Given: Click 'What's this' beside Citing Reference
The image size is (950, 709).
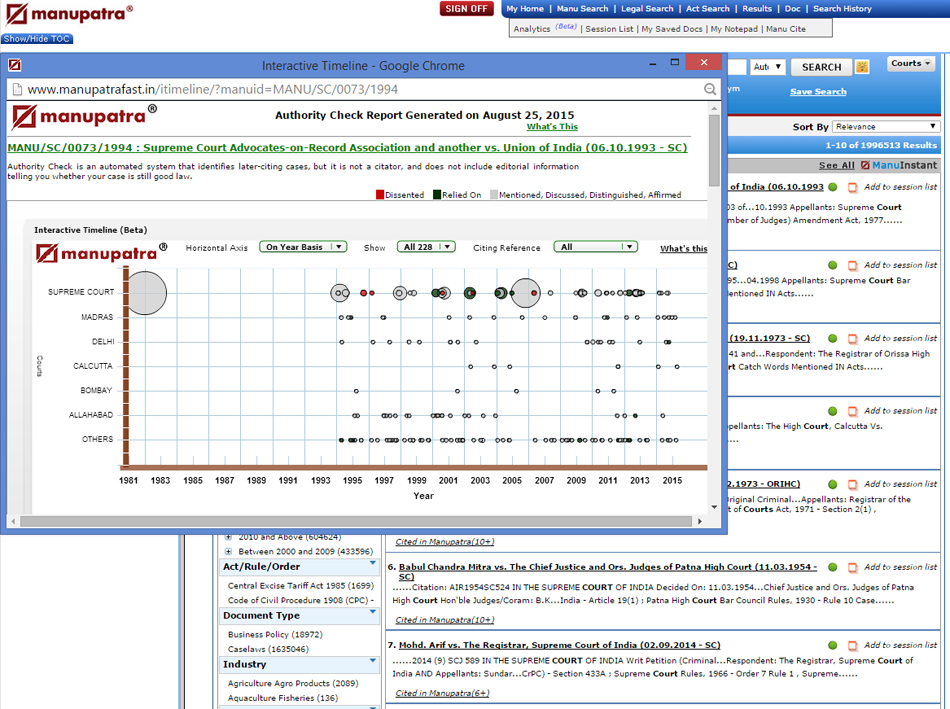Looking at the screenshot, I should coord(683,248).
